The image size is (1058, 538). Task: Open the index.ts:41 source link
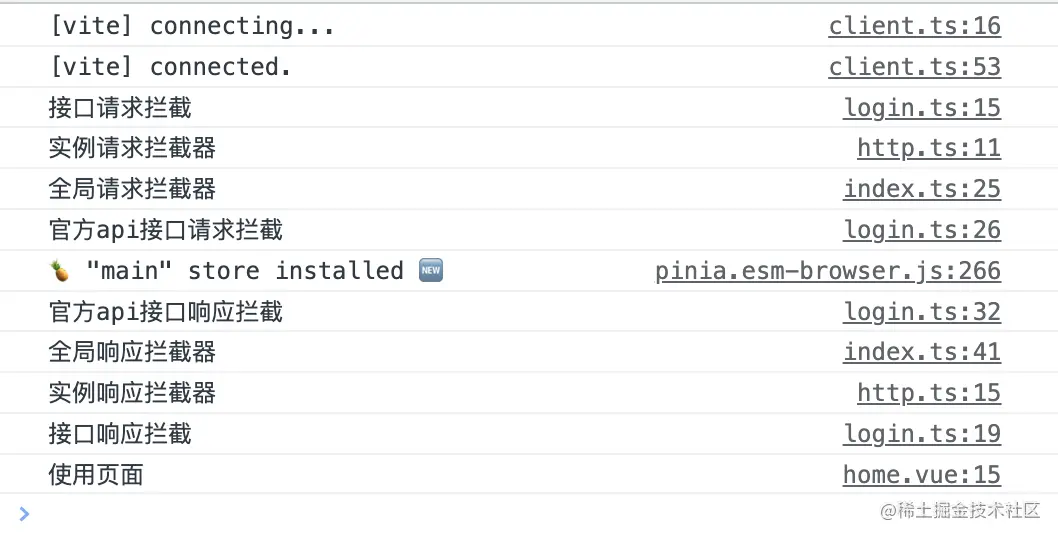[922, 352]
